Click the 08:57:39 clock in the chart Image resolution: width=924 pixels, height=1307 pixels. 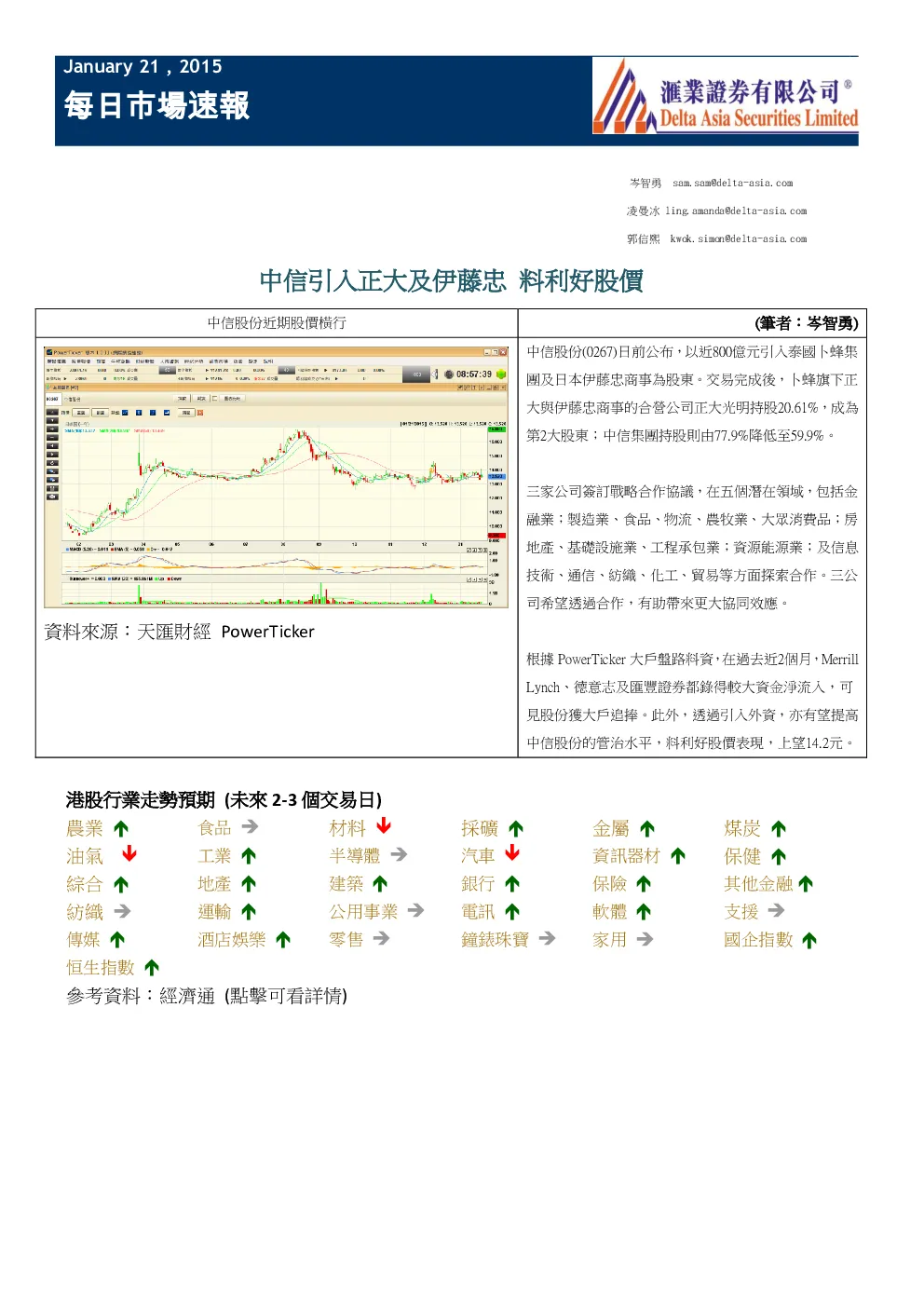[x=474, y=374]
